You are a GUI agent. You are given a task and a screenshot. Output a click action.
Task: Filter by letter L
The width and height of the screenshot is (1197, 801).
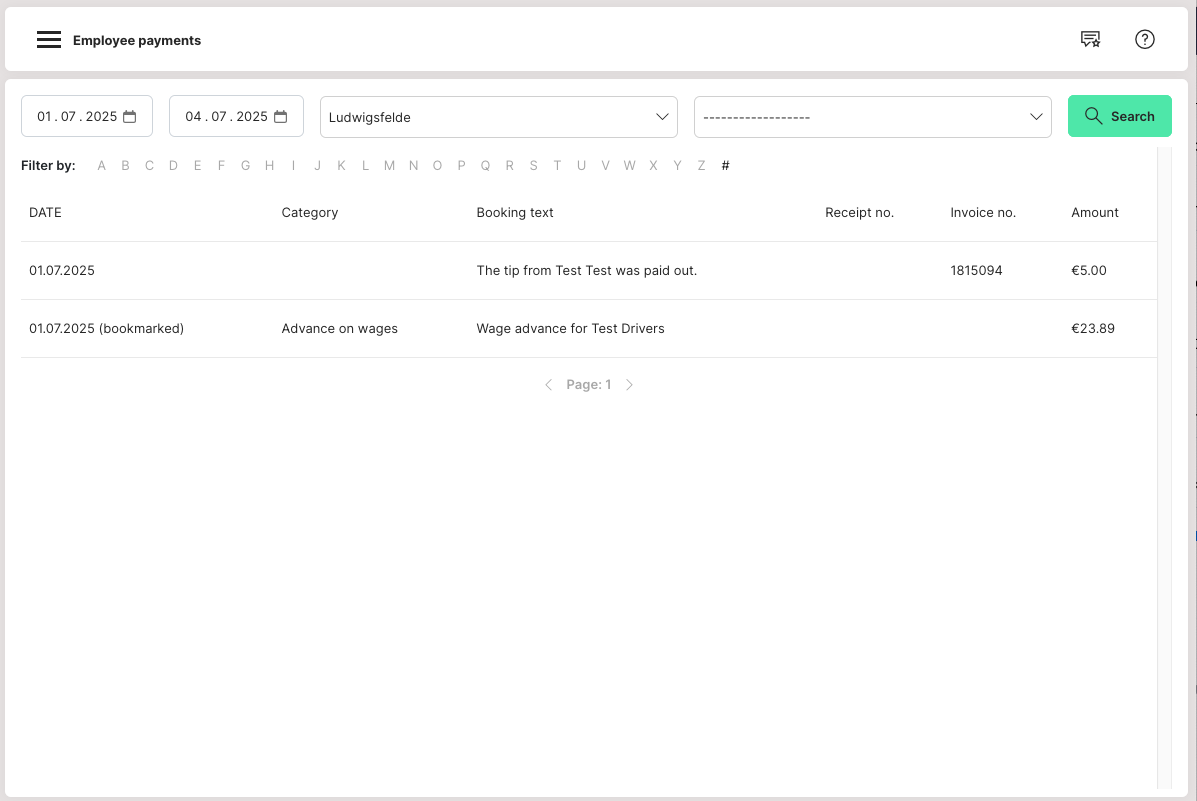coord(365,165)
